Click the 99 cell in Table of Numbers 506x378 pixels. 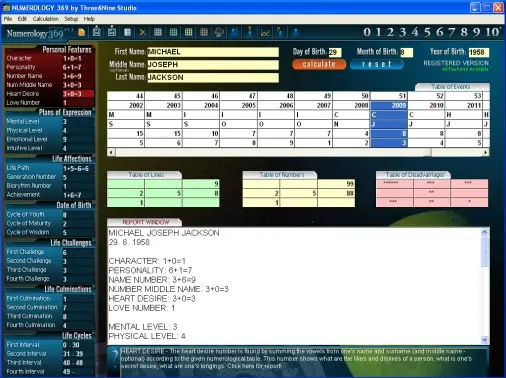coord(336,184)
